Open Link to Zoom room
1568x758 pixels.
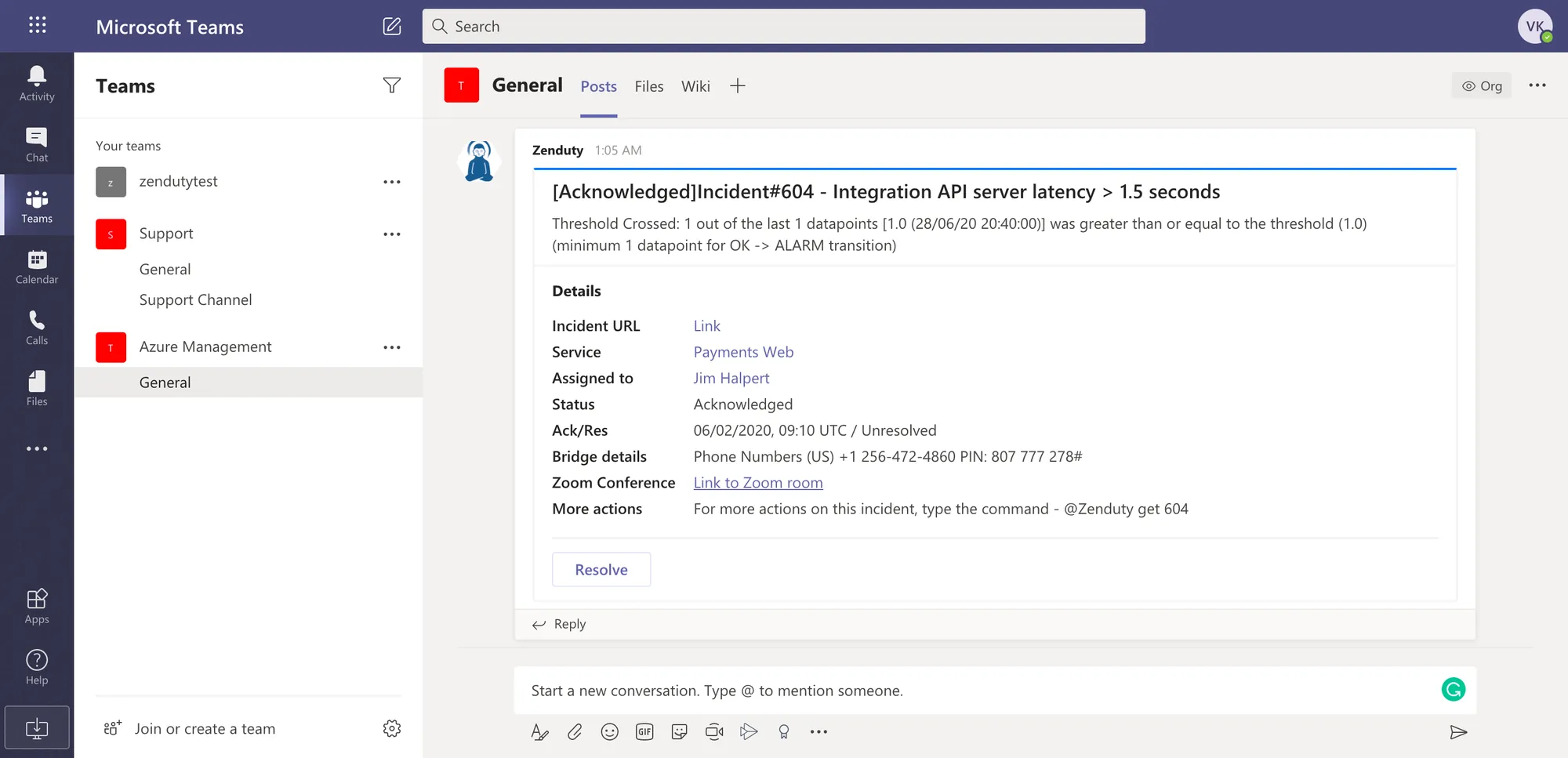(758, 483)
